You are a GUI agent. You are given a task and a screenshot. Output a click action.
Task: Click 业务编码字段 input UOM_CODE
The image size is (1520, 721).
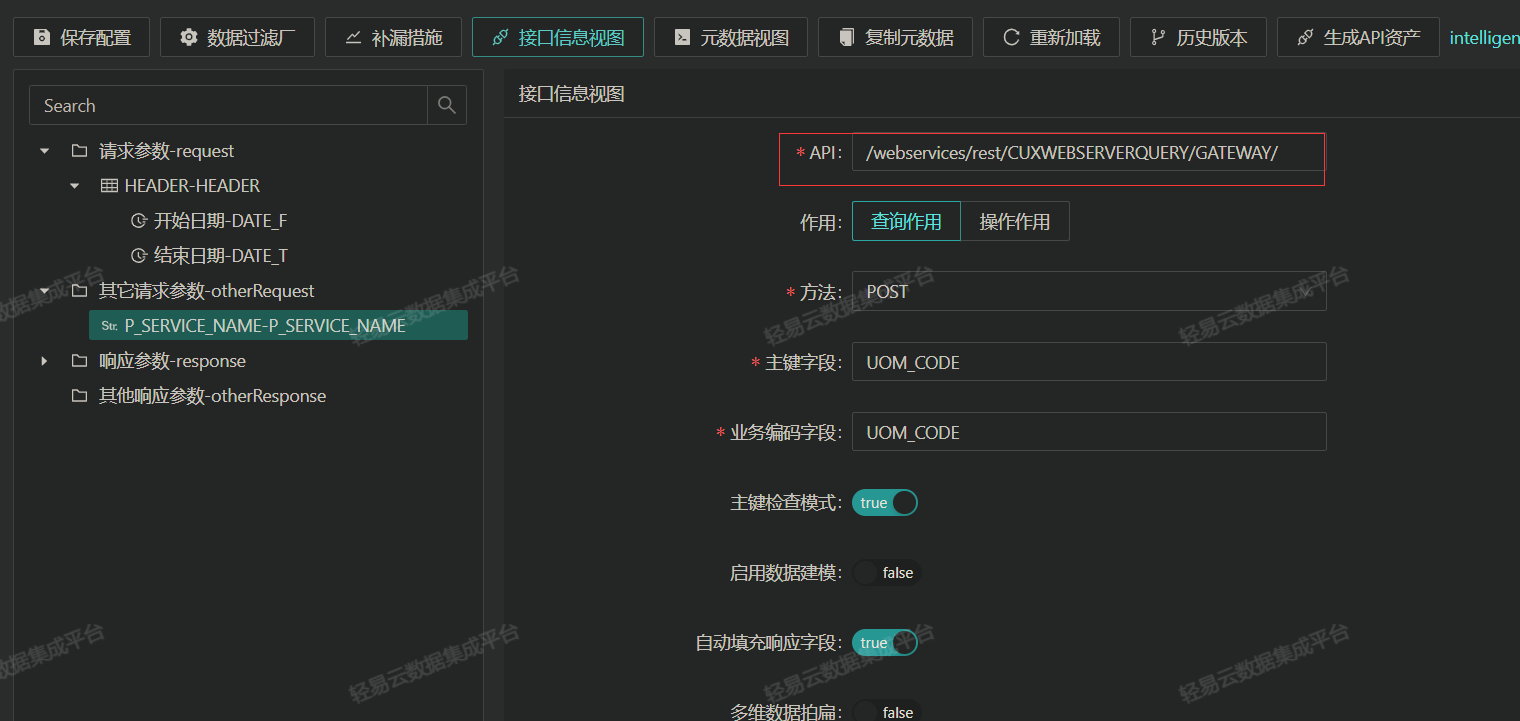pos(1089,432)
